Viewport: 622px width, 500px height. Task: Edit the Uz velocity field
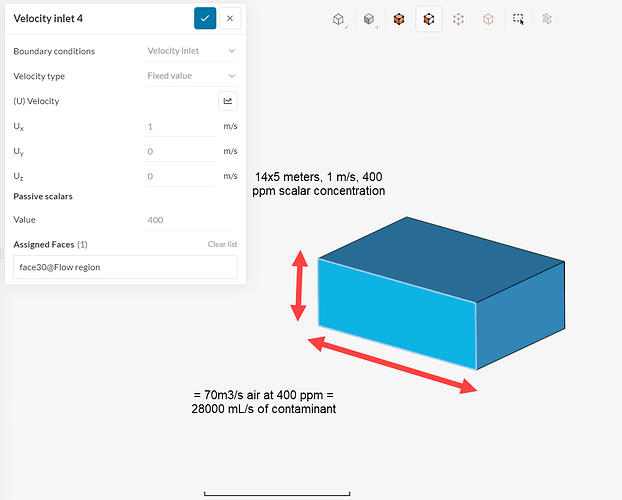coord(180,176)
